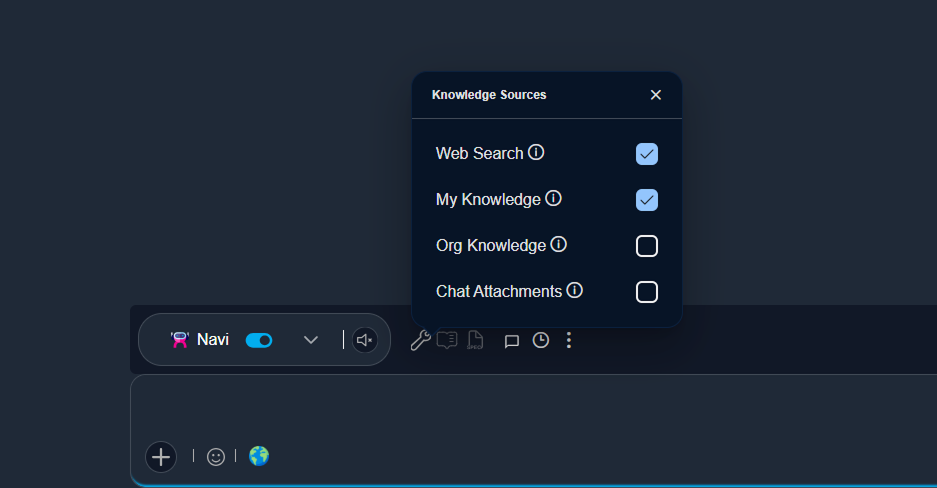Uncheck the My Knowledge checkbox
The height and width of the screenshot is (488, 937).
pos(647,200)
